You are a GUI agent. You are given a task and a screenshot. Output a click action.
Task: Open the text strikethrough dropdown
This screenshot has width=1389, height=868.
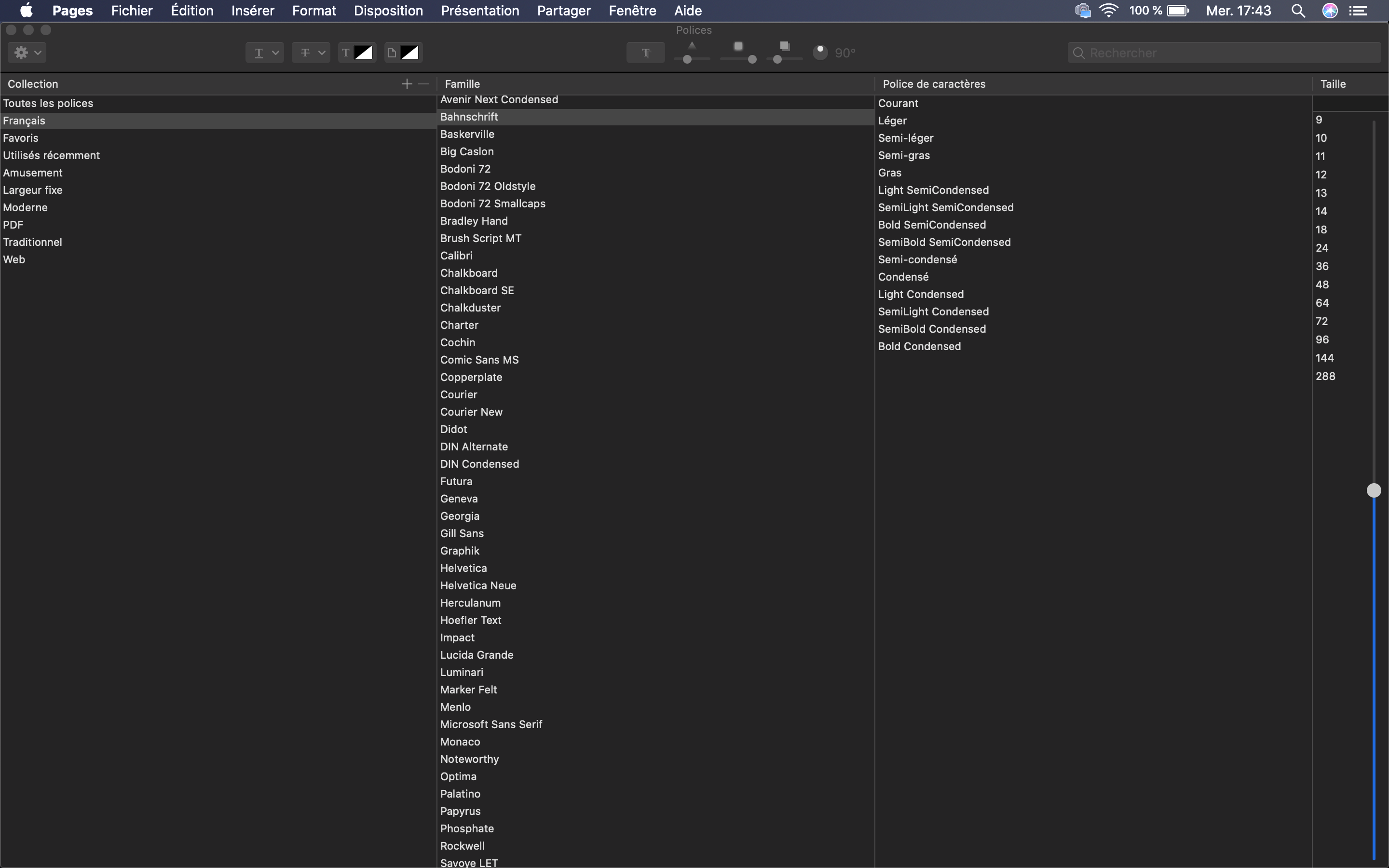coord(311,53)
